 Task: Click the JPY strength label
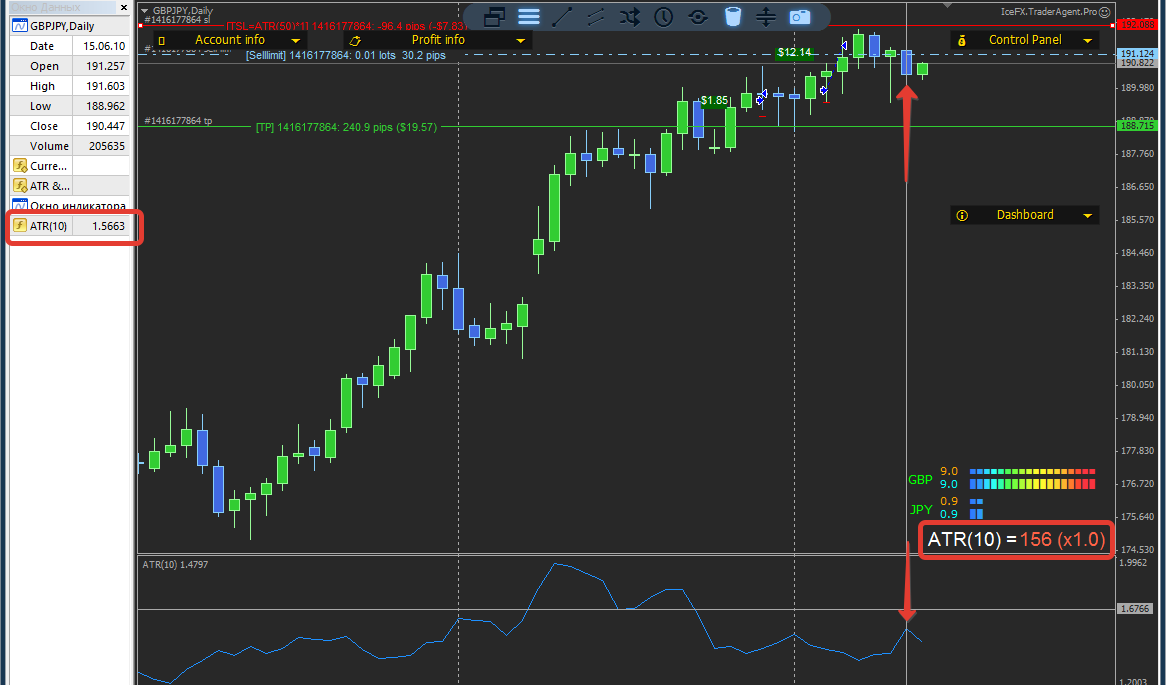click(x=921, y=509)
